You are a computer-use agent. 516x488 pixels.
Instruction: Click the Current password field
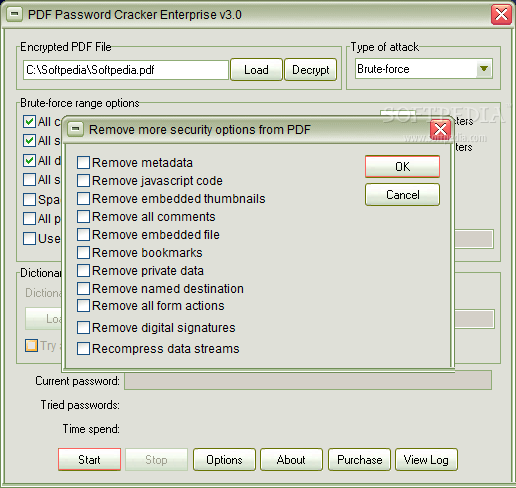308,381
